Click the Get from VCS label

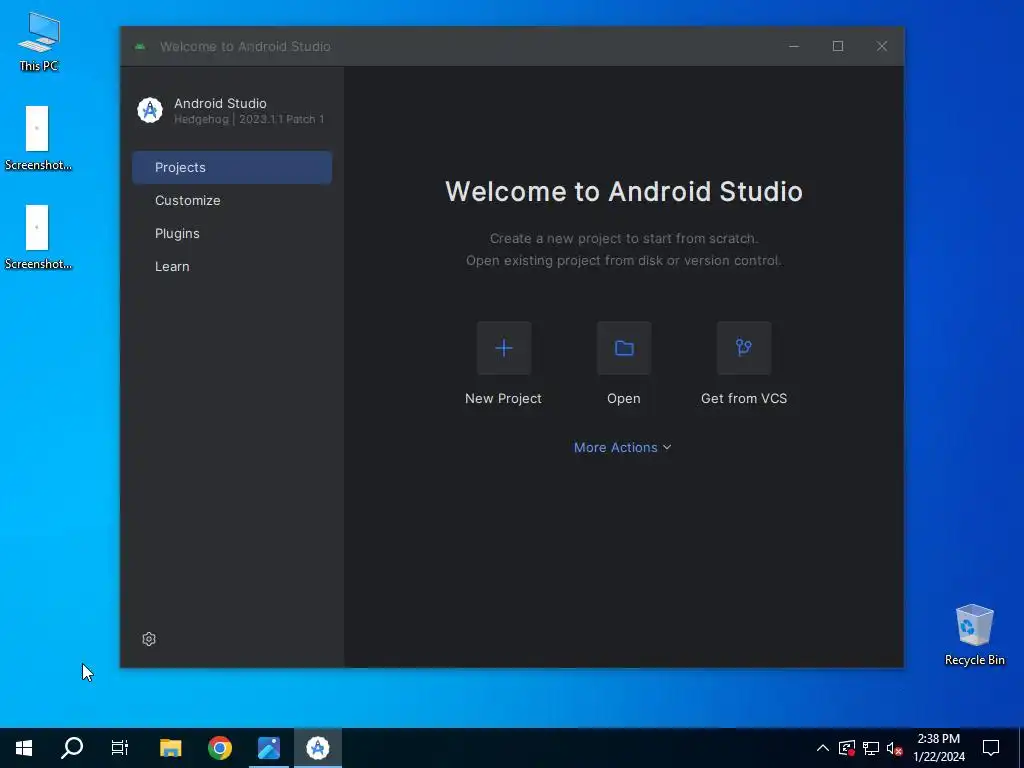[744, 398]
